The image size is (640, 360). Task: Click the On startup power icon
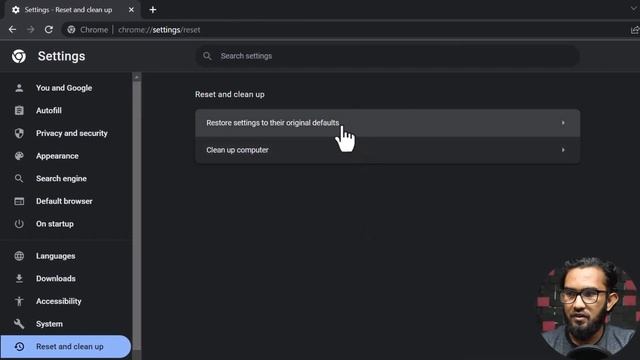tap(19, 224)
